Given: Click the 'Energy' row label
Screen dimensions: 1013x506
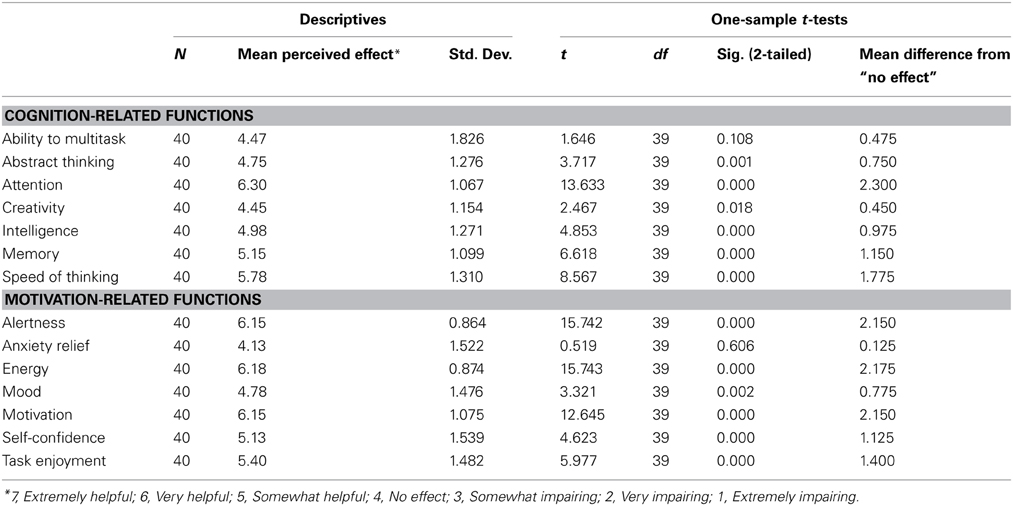Looking at the screenshot, I should [x=25, y=368].
